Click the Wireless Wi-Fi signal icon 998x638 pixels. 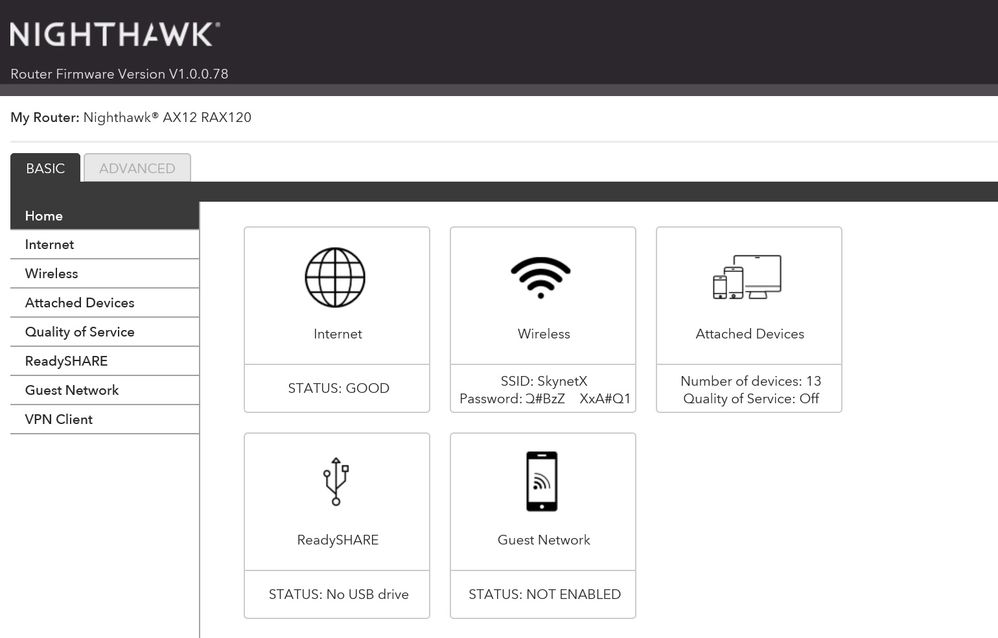(541, 278)
